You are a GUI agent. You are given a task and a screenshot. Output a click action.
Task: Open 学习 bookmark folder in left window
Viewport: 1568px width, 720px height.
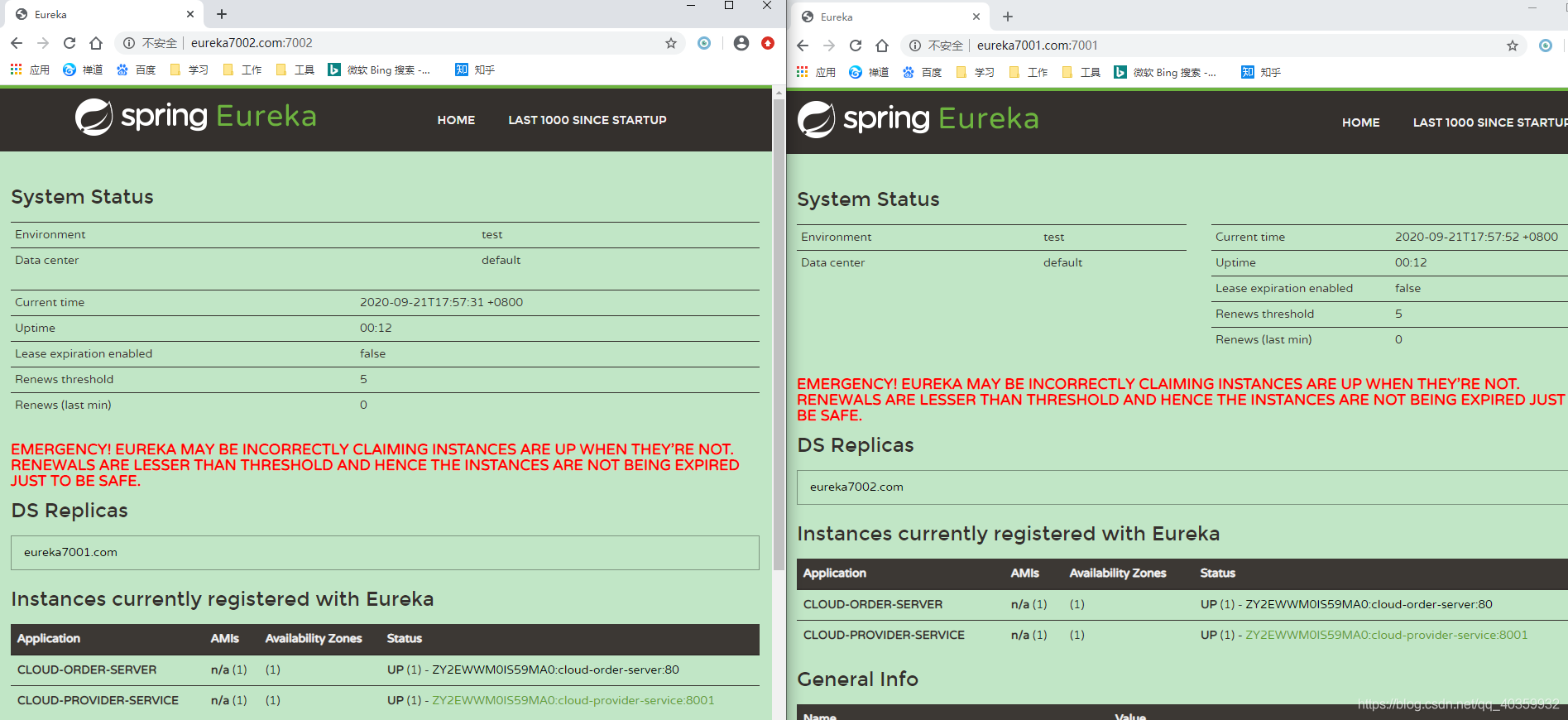click(189, 70)
